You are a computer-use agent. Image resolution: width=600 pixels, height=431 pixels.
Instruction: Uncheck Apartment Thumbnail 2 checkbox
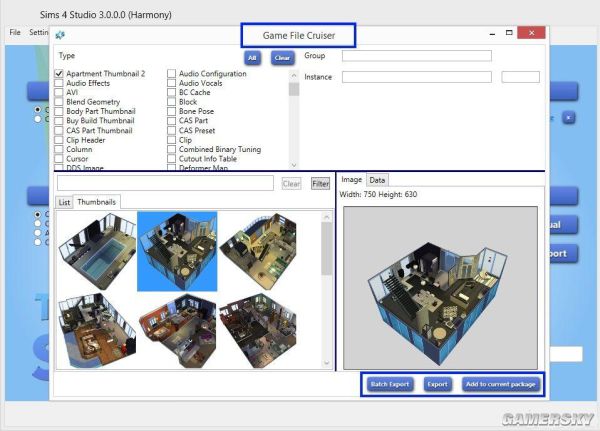coord(59,73)
